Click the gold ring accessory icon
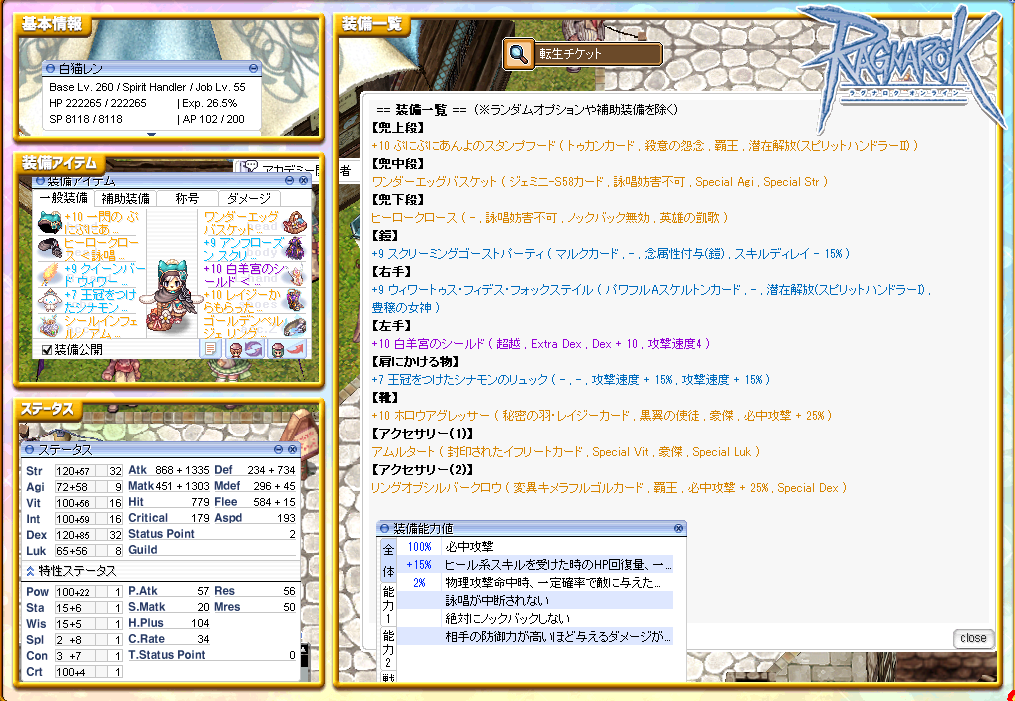This screenshot has width=1015, height=701. click(x=294, y=327)
